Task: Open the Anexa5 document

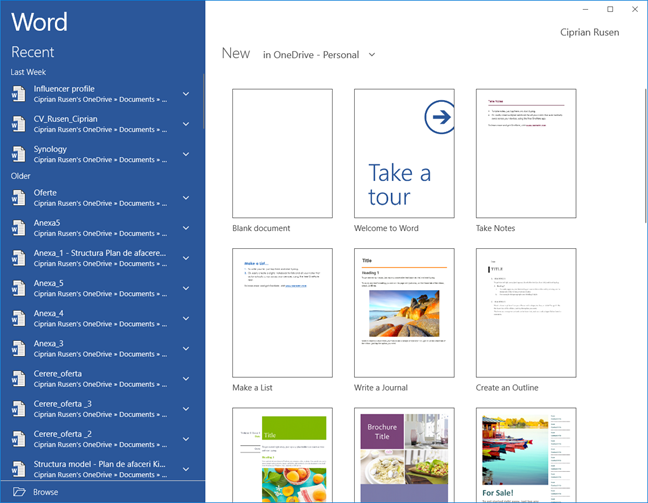Action: 102,228
